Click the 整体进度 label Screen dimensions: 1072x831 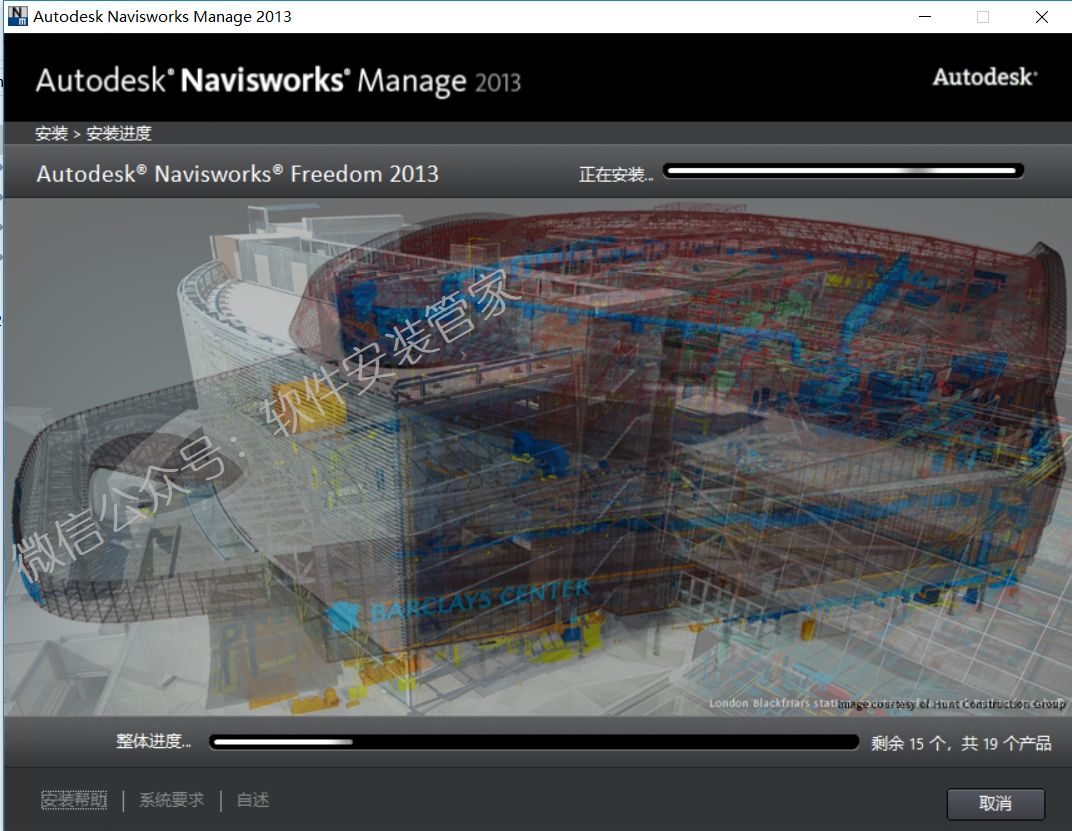153,741
